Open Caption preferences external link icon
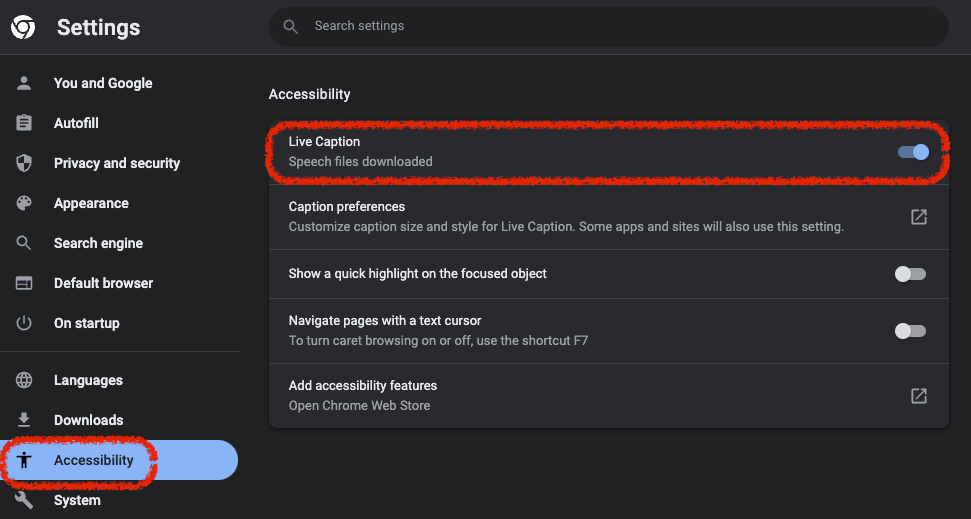 pyautogui.click(x=918, y=217)
